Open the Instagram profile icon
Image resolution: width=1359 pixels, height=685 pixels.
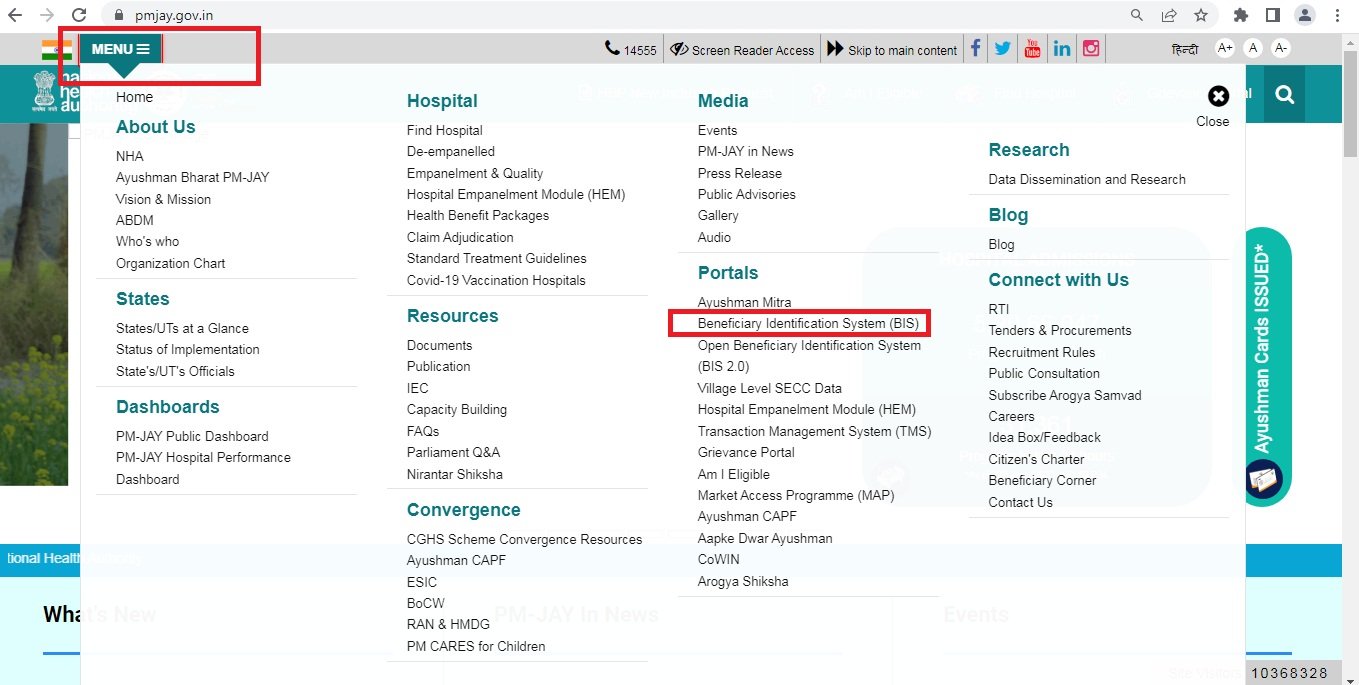(1091, 48)
